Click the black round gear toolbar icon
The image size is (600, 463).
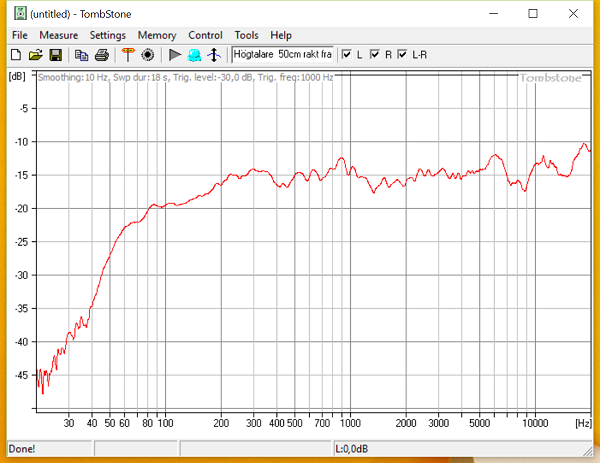(x=147, y=54)
